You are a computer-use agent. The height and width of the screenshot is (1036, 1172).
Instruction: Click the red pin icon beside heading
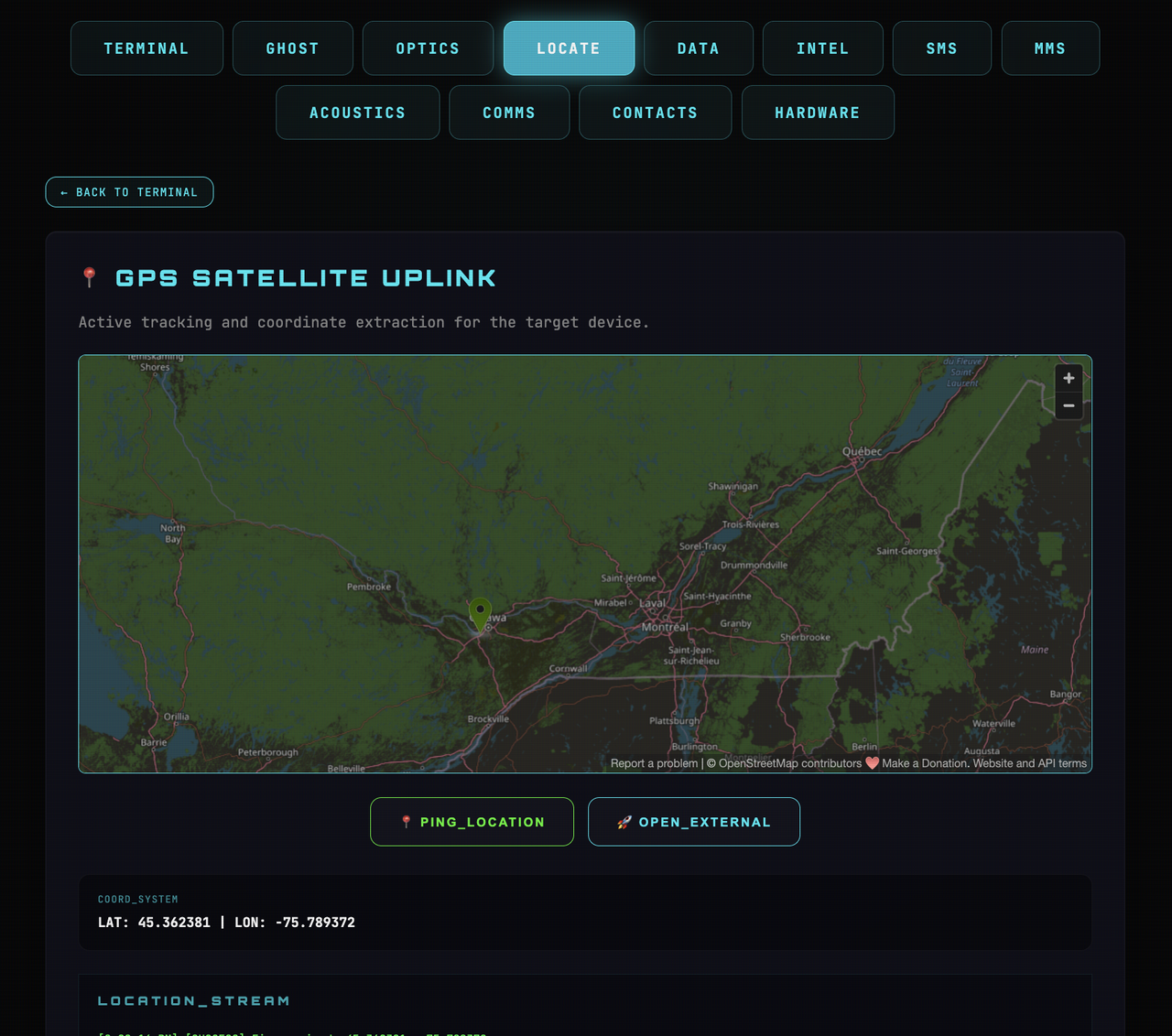[89, 277]
